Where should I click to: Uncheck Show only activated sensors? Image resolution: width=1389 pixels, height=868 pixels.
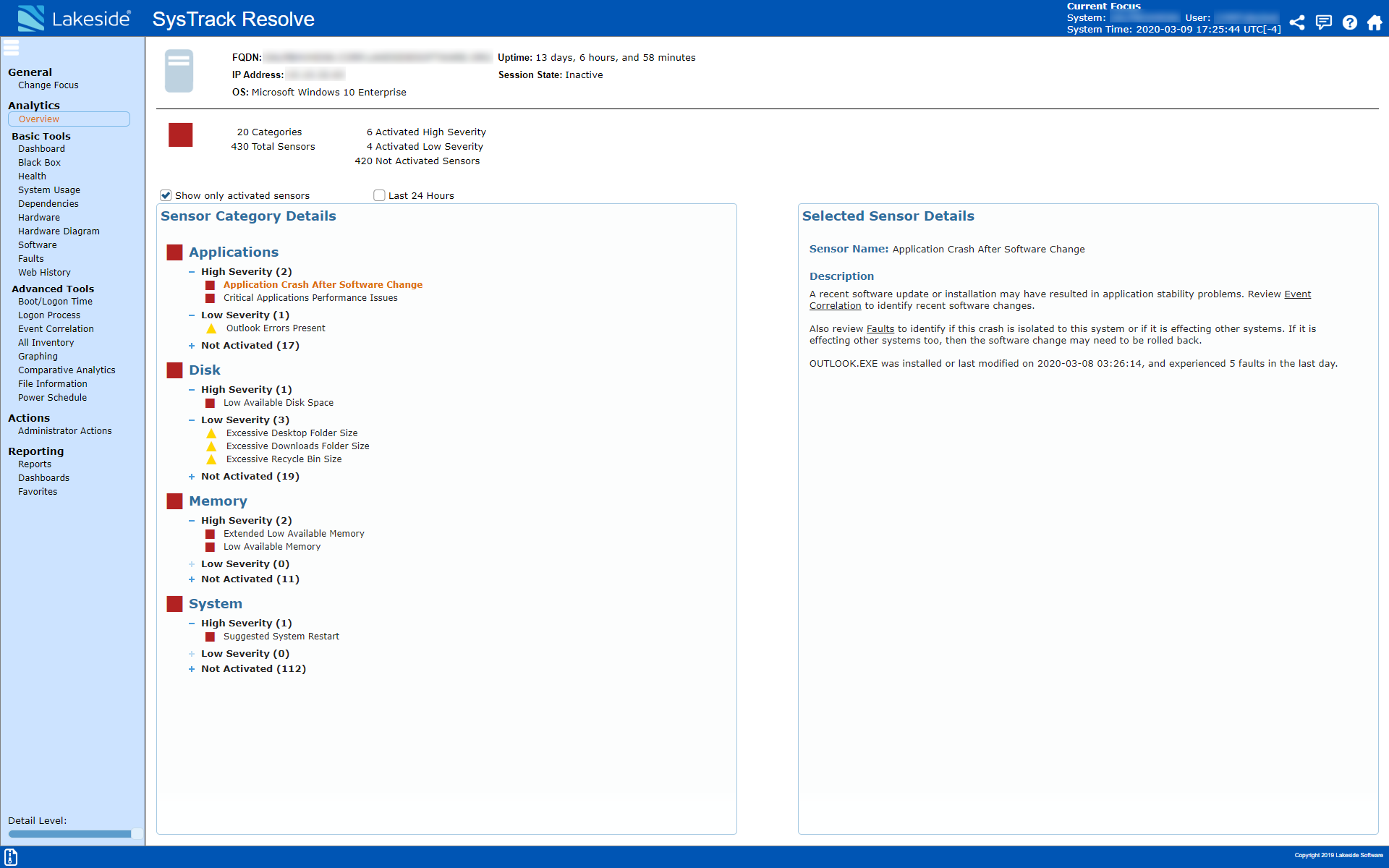coord(166,195)
